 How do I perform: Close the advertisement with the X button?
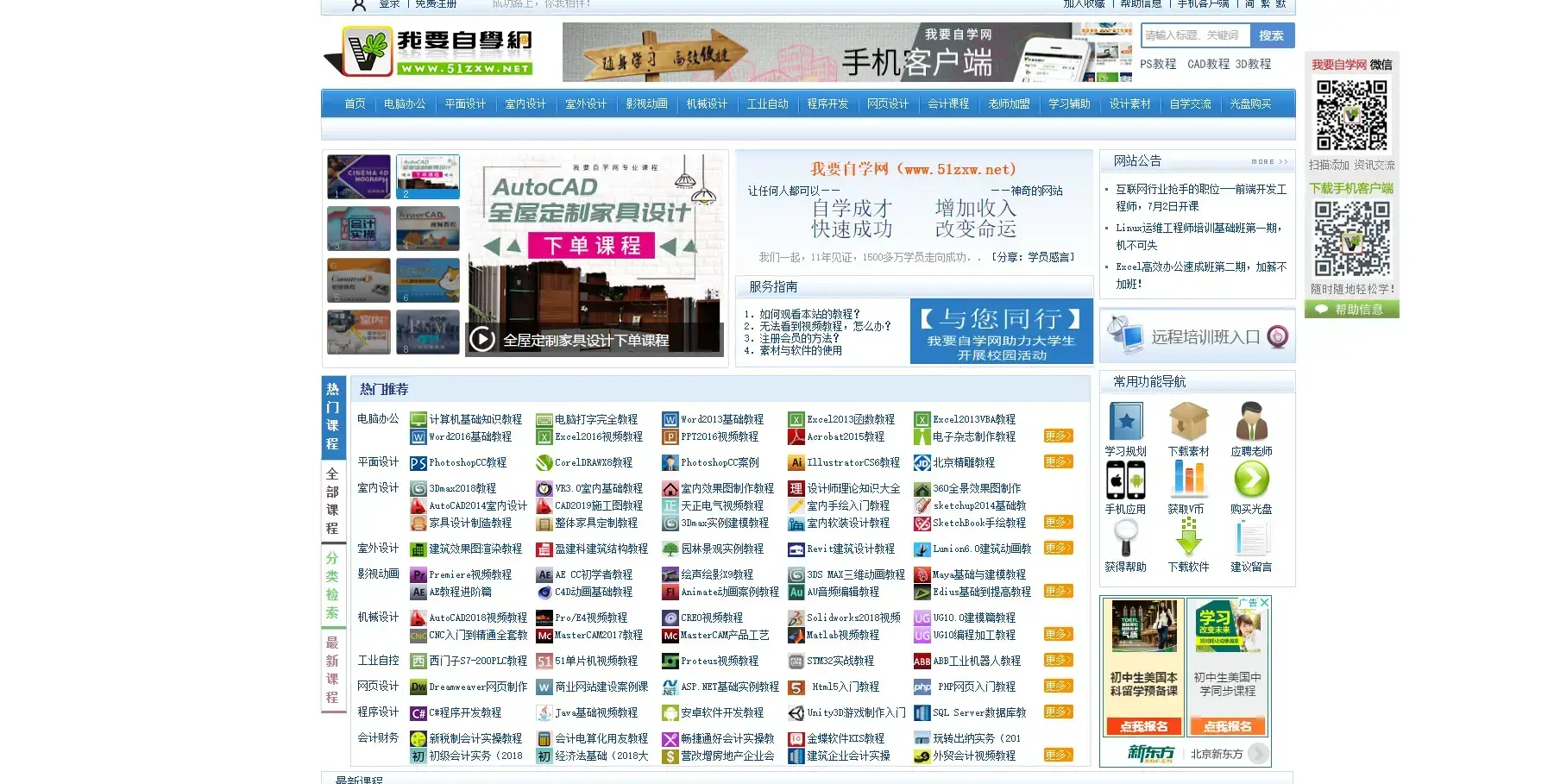click(x=1264, y=602)
